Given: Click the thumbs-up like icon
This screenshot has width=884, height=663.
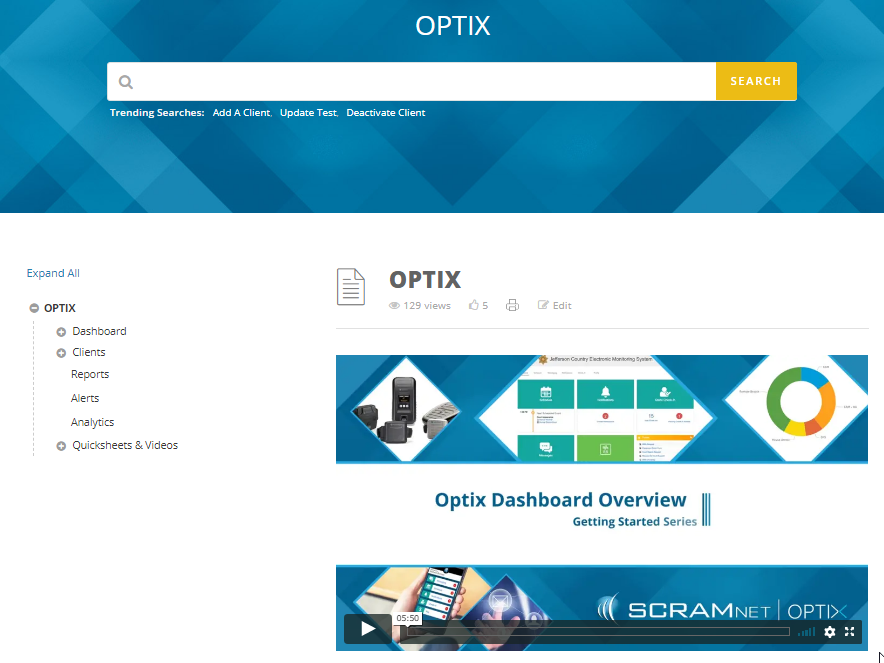Looking at the screenshot, I should coord(474,306).
